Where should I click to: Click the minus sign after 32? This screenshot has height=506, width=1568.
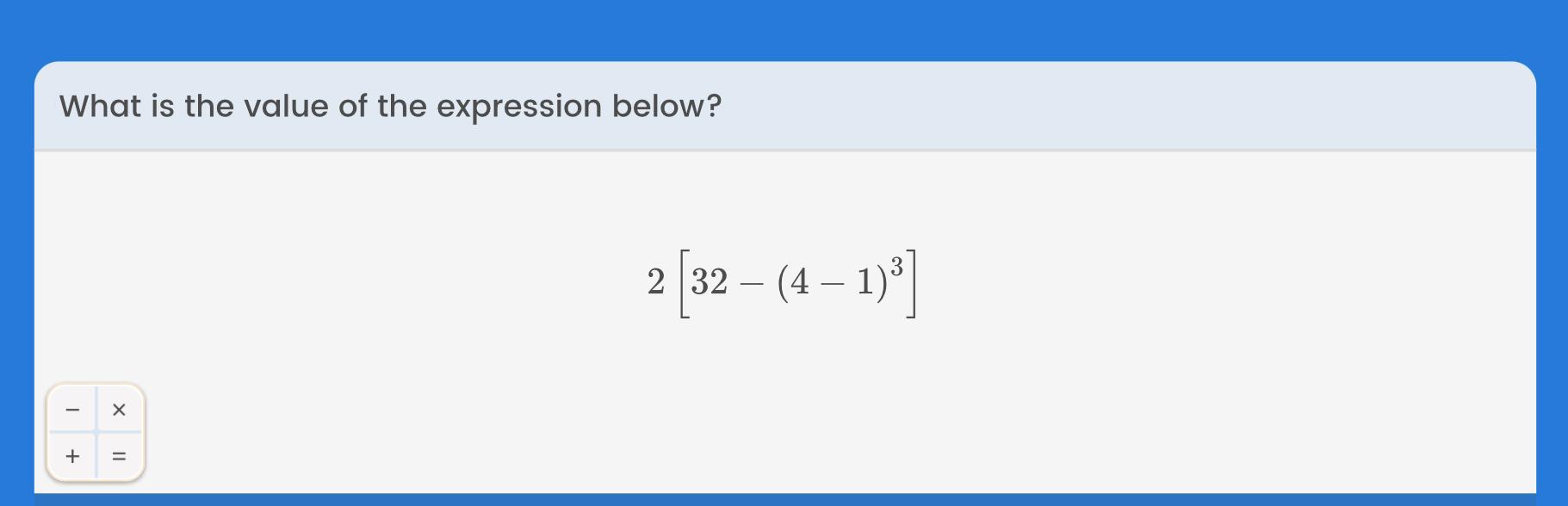(x=752, y=283)
